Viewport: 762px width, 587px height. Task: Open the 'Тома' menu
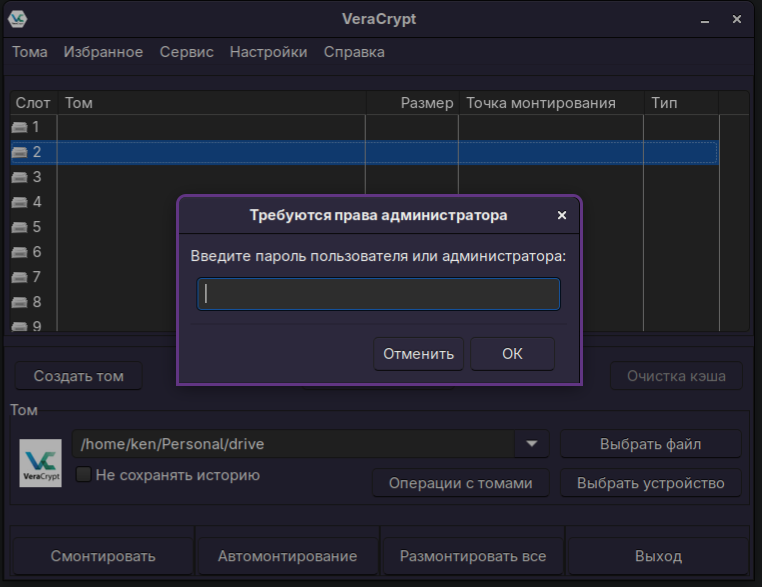pyautogui.click(x=30, y=52)
